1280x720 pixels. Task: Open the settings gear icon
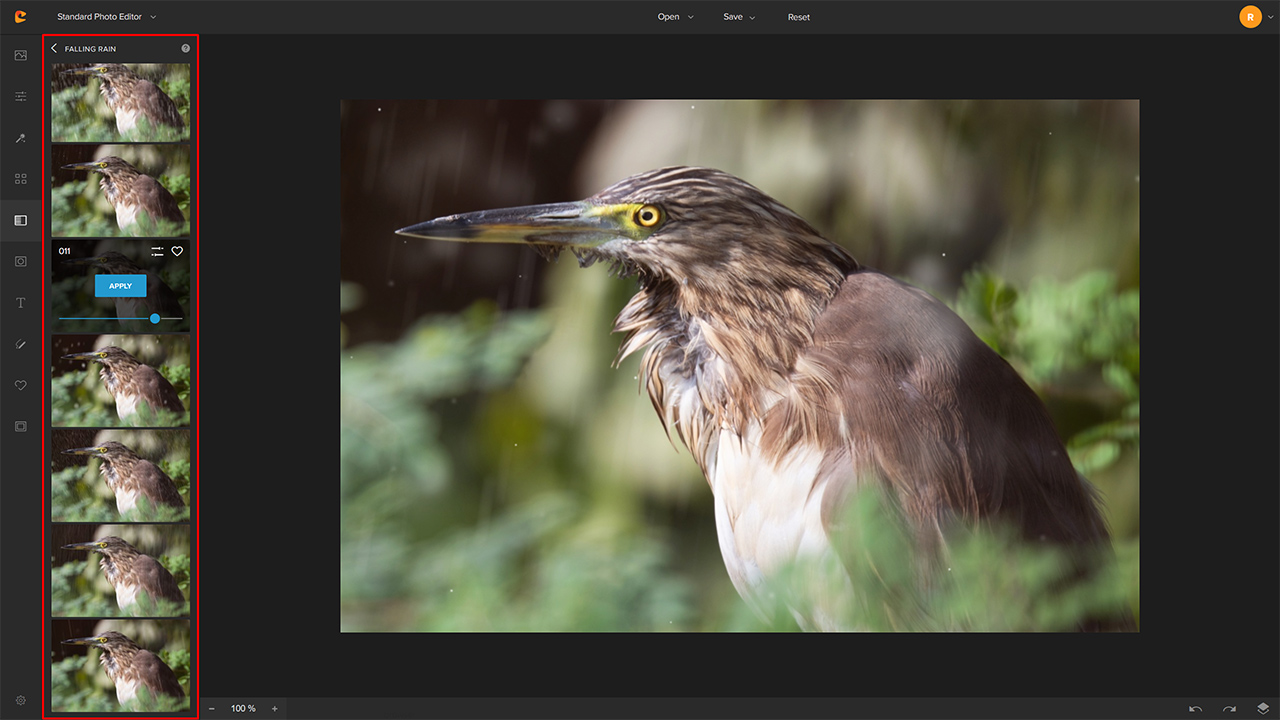20,700
